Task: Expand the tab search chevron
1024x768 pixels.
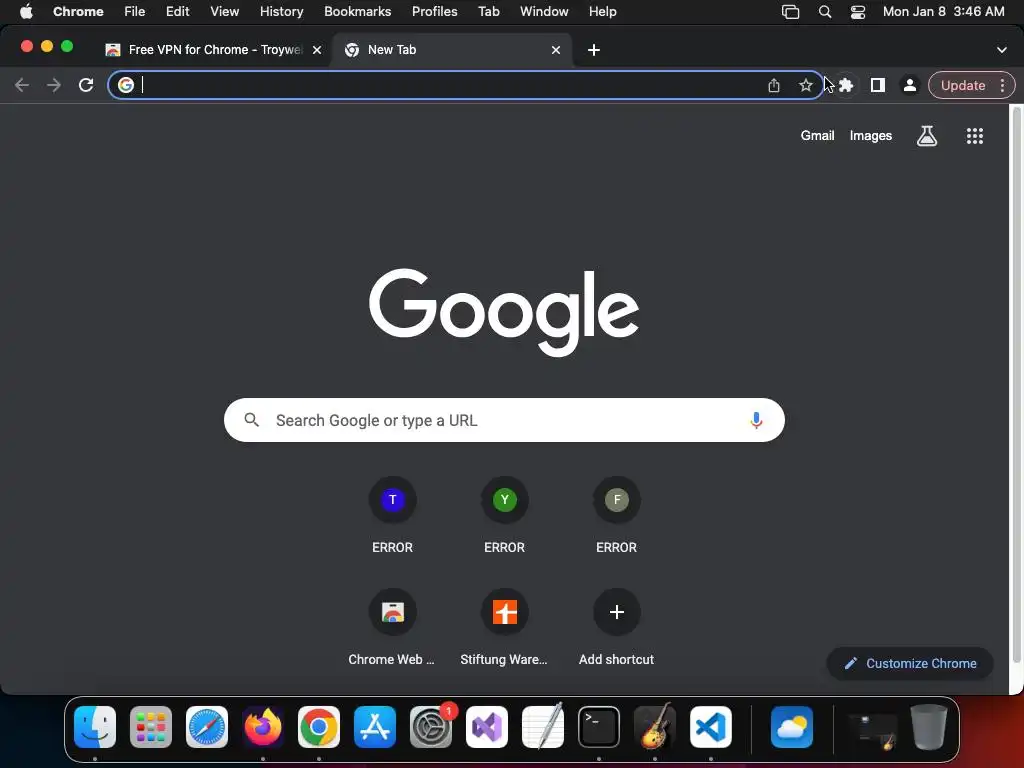Action: (x=1001, y=50)
